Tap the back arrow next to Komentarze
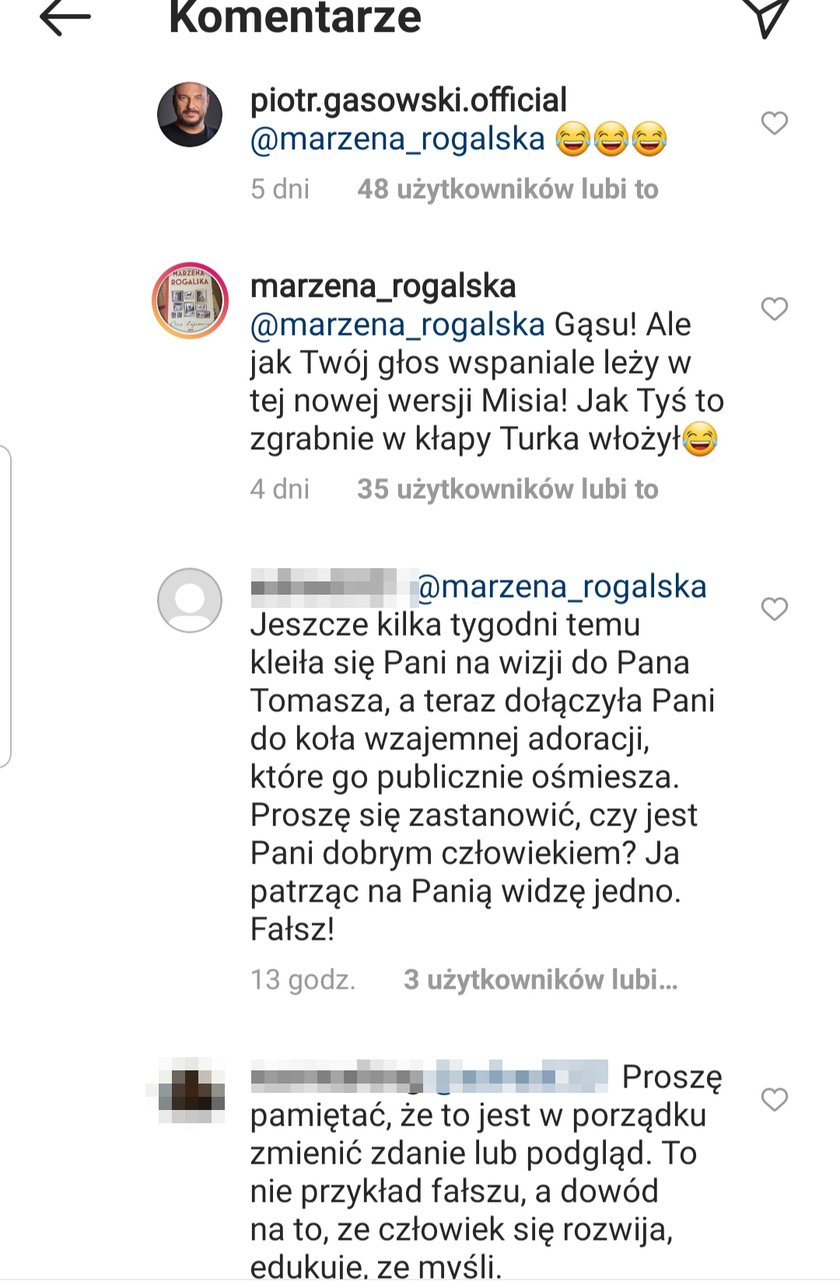The width and height of the screenshot is (840, 1288). tap(64, 17)
